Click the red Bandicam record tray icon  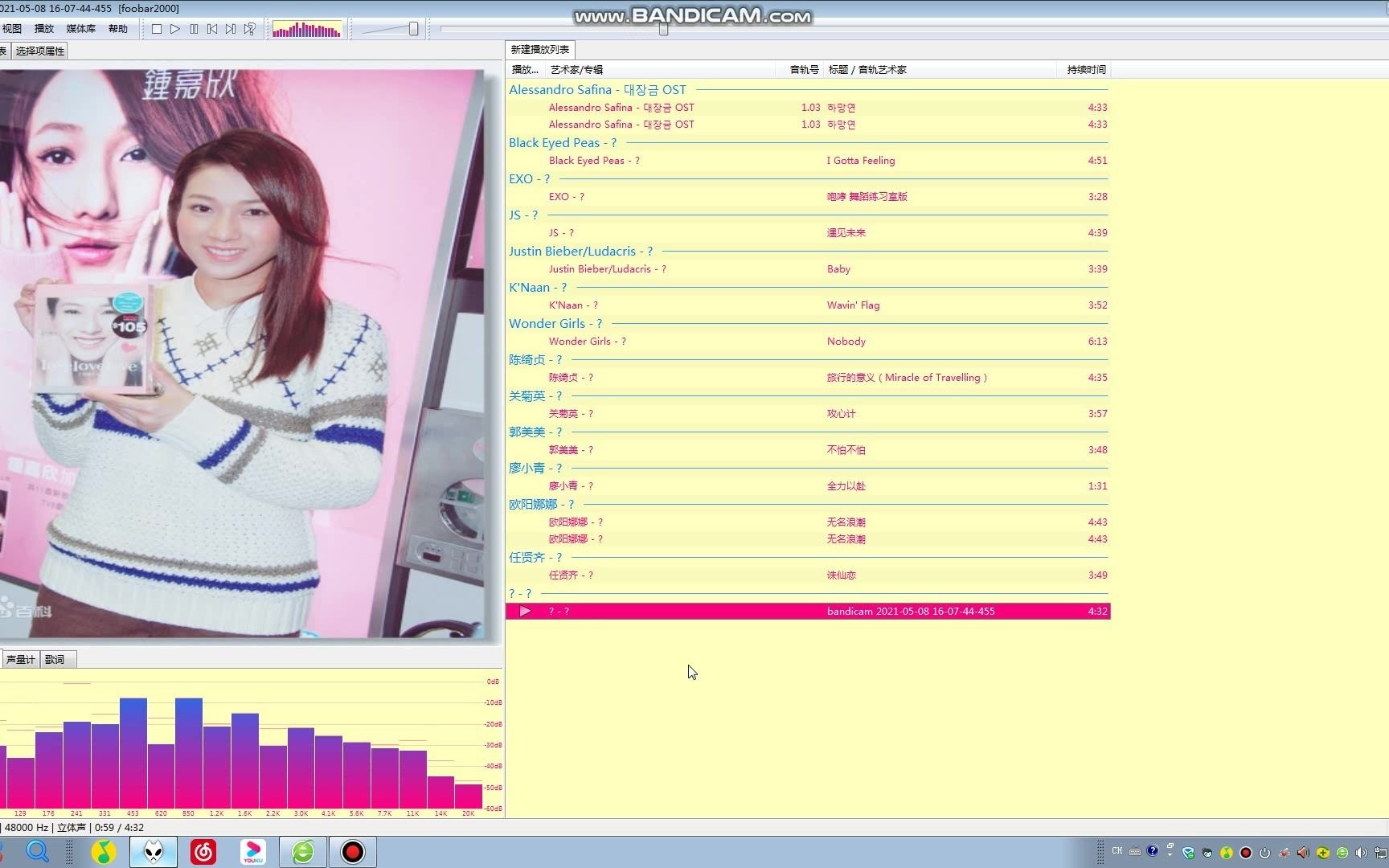[x=1246, y=853]
